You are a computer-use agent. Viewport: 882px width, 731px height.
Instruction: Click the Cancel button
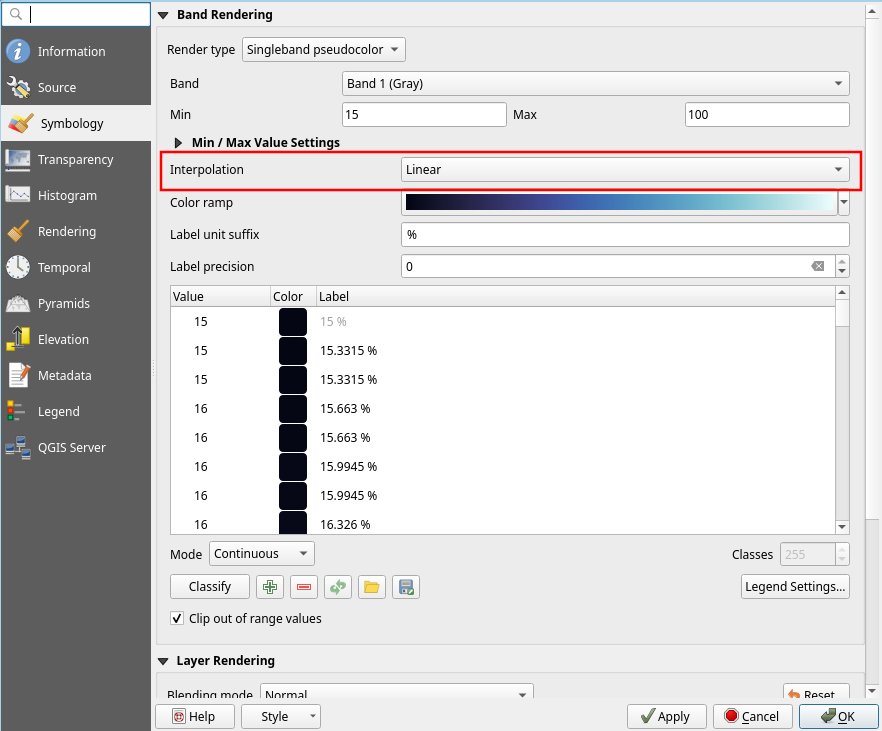coord(753,716)
